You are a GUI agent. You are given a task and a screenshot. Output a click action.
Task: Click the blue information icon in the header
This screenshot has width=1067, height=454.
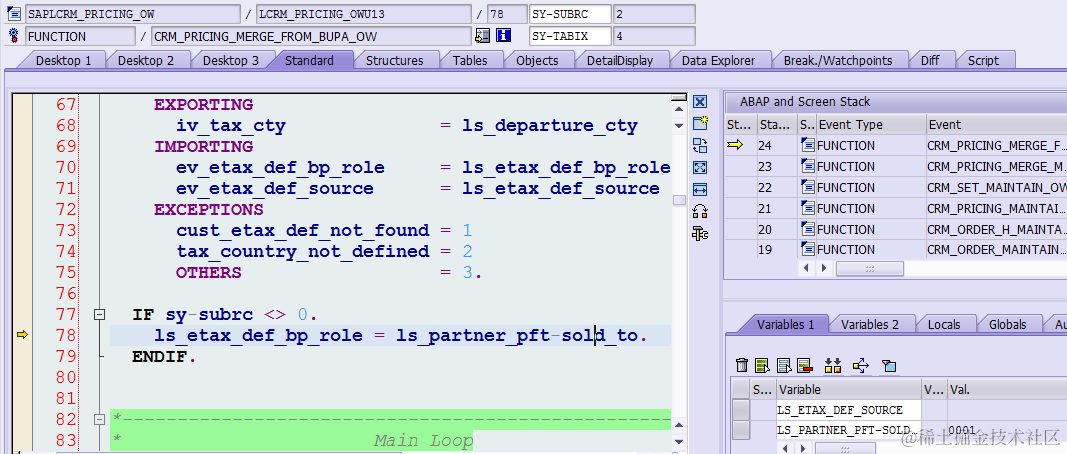504,35
